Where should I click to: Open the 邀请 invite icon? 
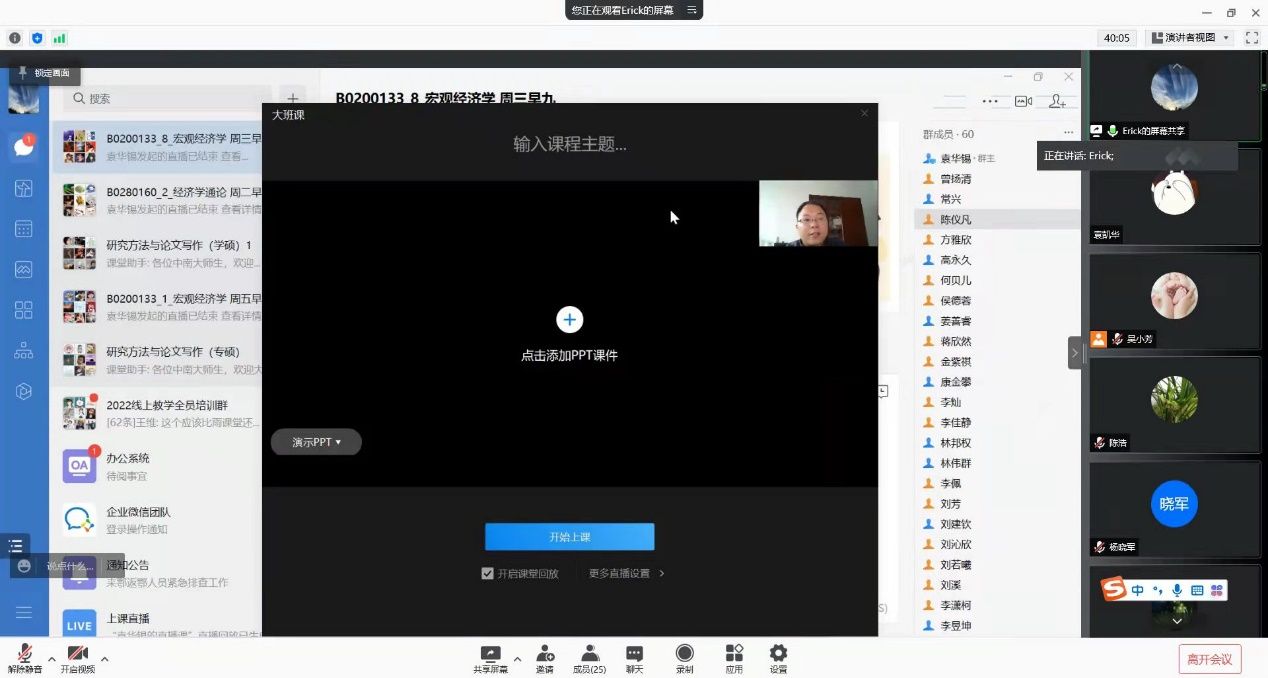544,654
